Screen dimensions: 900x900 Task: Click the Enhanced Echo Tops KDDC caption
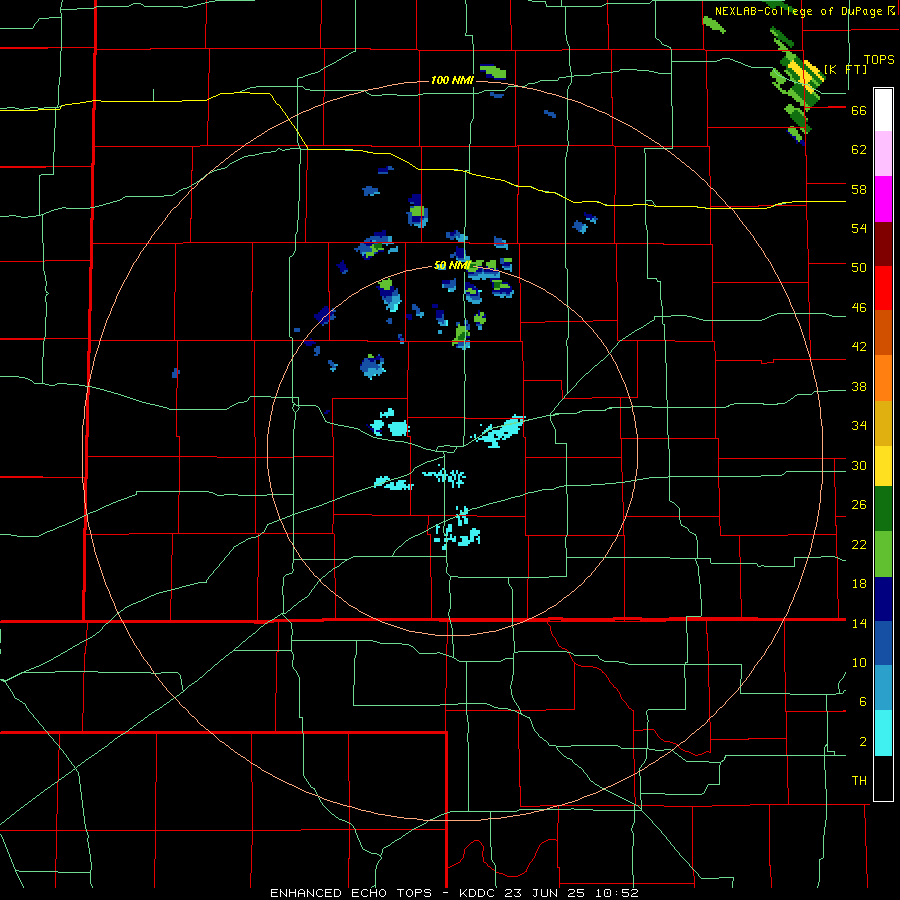454,893
